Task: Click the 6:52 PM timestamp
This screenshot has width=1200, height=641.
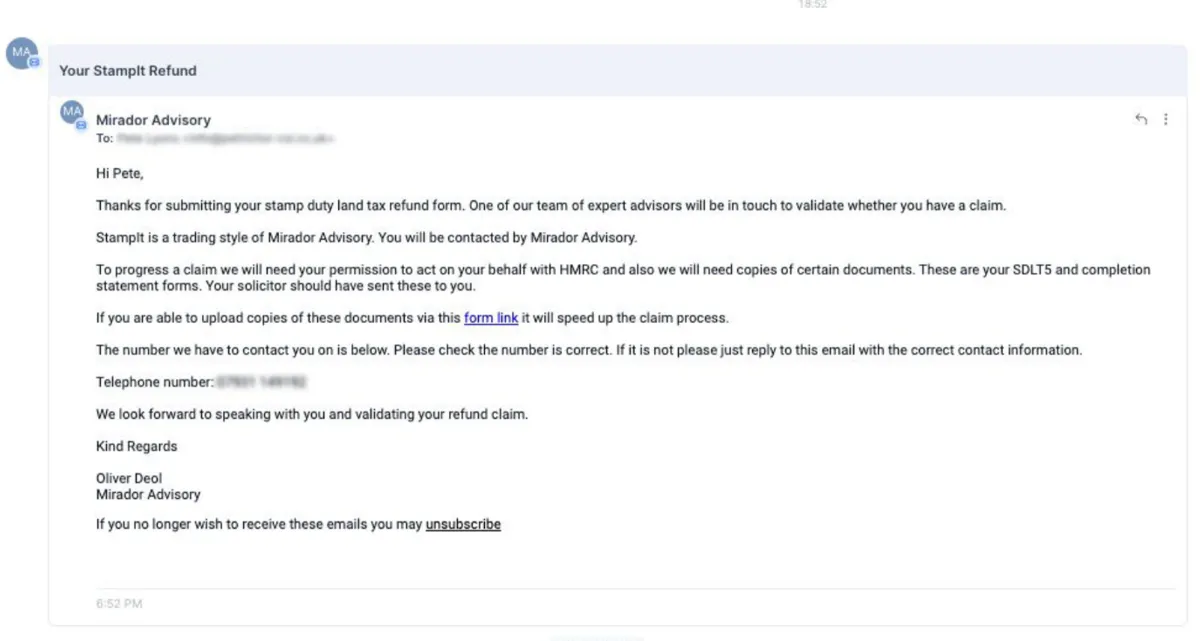Action: click(119, 604)
